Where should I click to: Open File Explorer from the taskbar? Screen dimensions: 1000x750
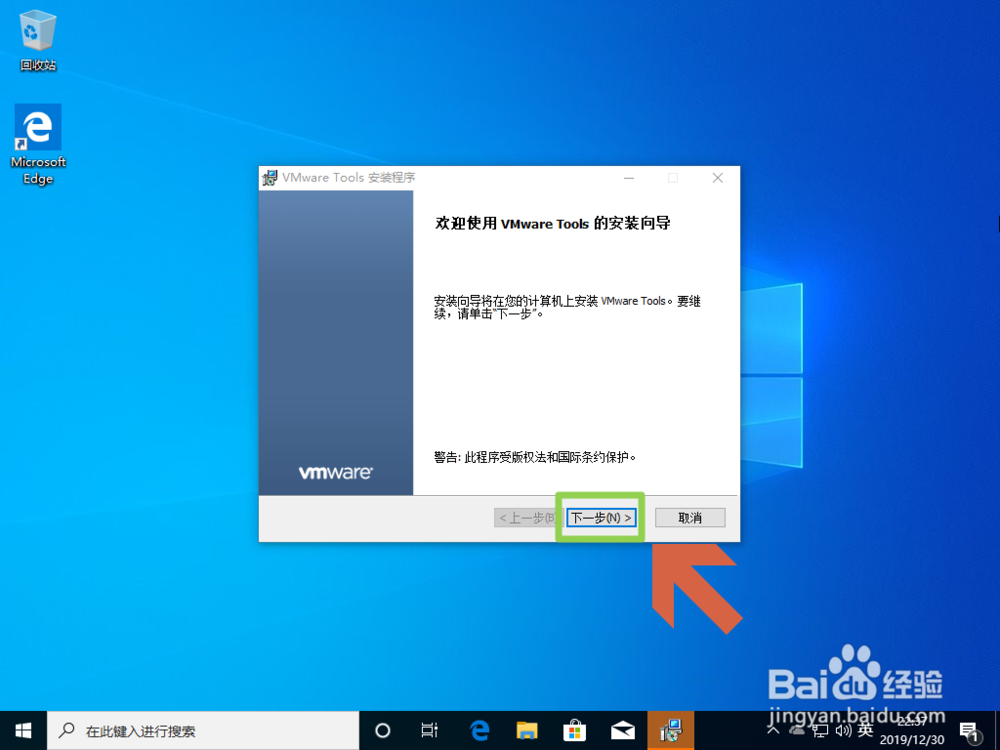527,730
